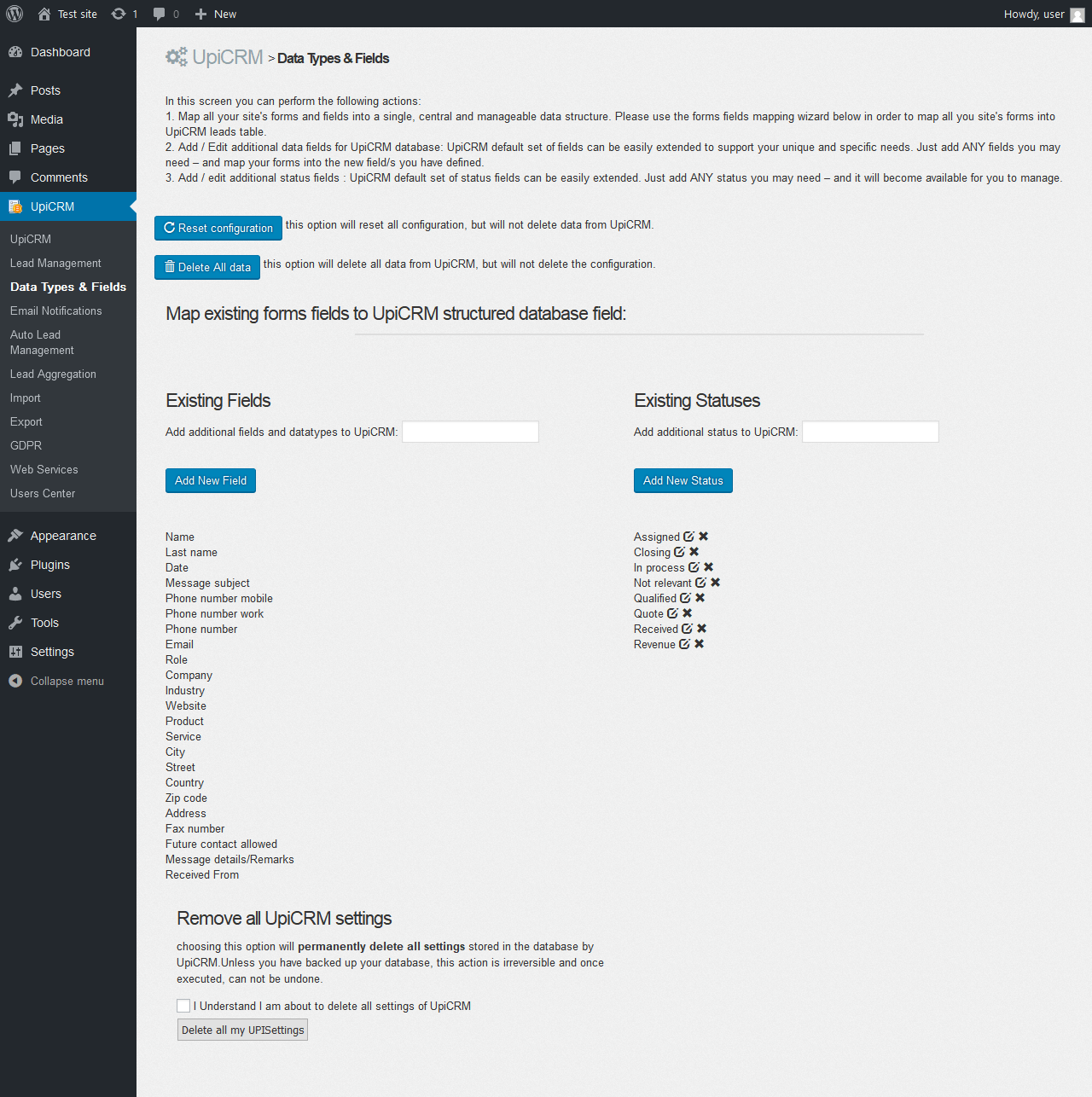The height and width of the screenshot is (1097, 1092).
Task: Open the Media menu item
Action: pos(68,119)
